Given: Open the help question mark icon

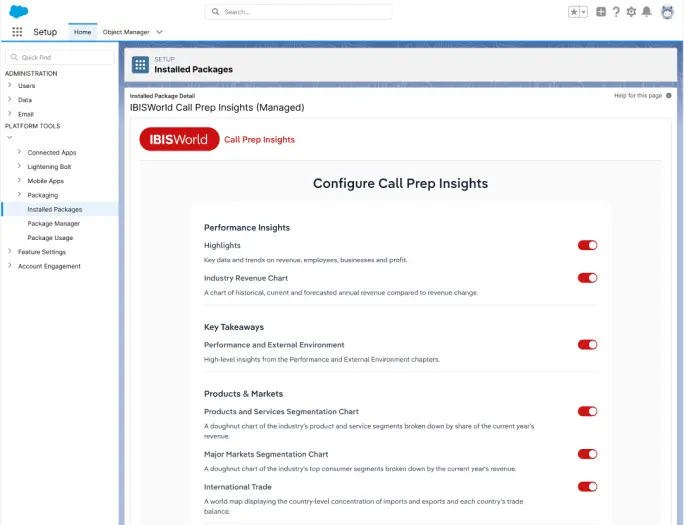Looking at the screenshot, I should coord(615,12).
